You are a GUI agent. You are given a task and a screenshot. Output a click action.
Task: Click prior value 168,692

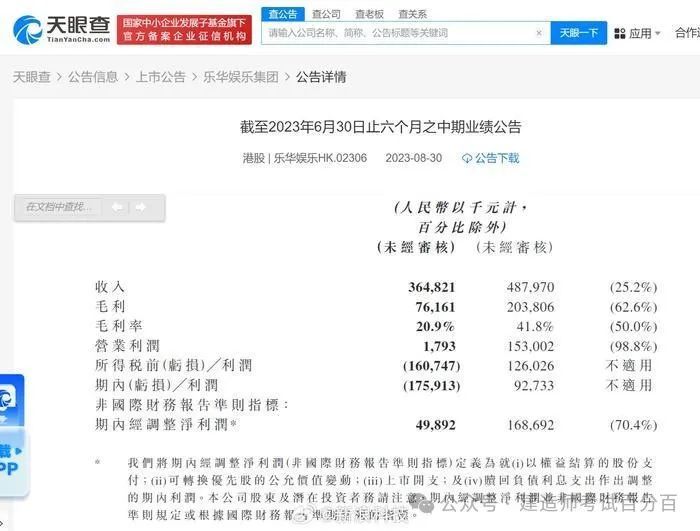[530, 425]
